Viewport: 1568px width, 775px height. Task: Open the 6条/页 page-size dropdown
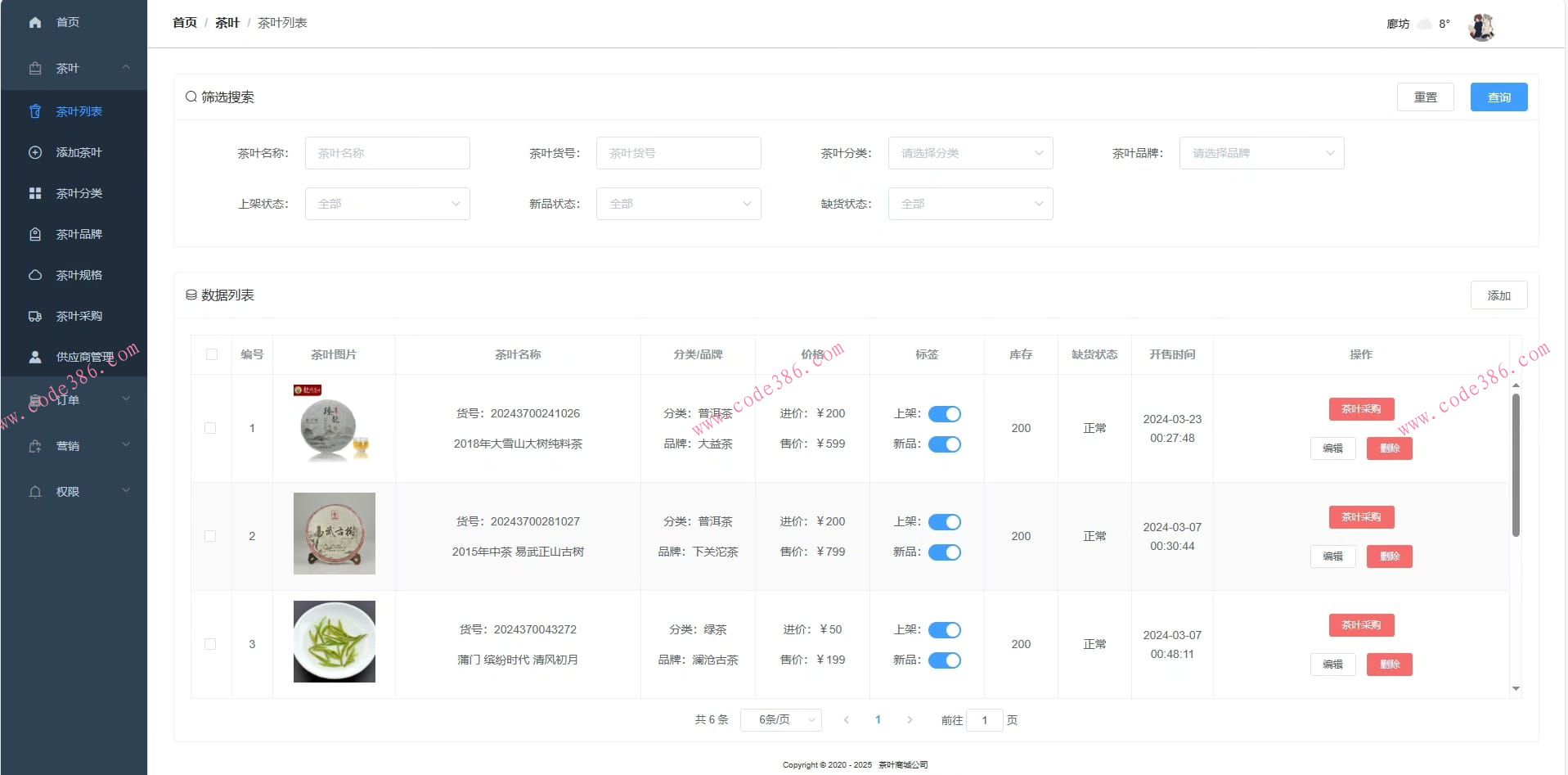pos(780,720)
